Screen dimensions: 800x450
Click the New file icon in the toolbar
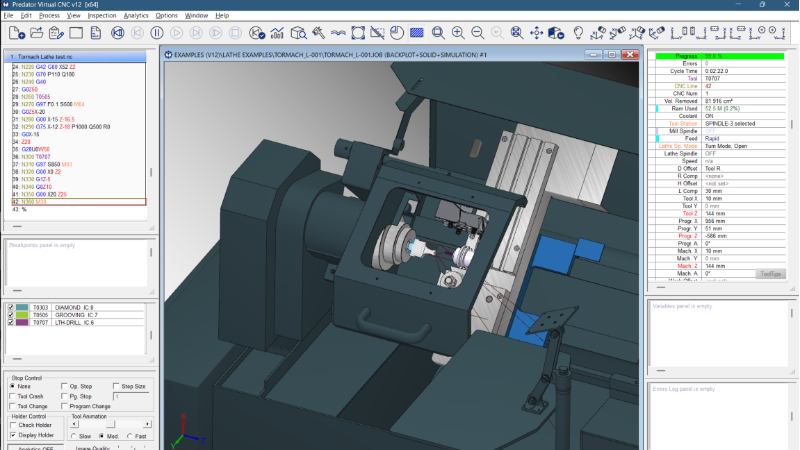tap(17, 33)
